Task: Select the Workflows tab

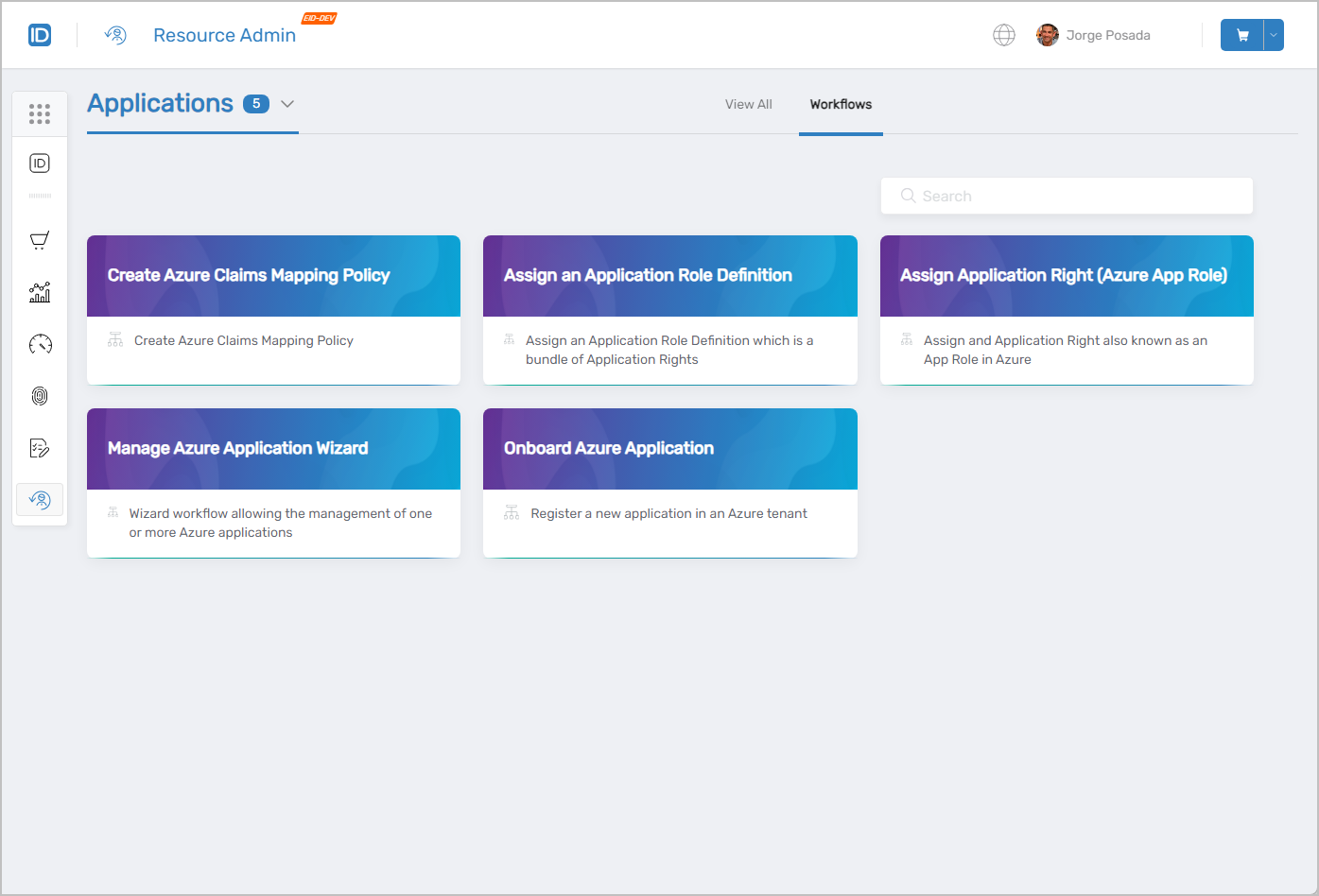Action: [841, 104]
